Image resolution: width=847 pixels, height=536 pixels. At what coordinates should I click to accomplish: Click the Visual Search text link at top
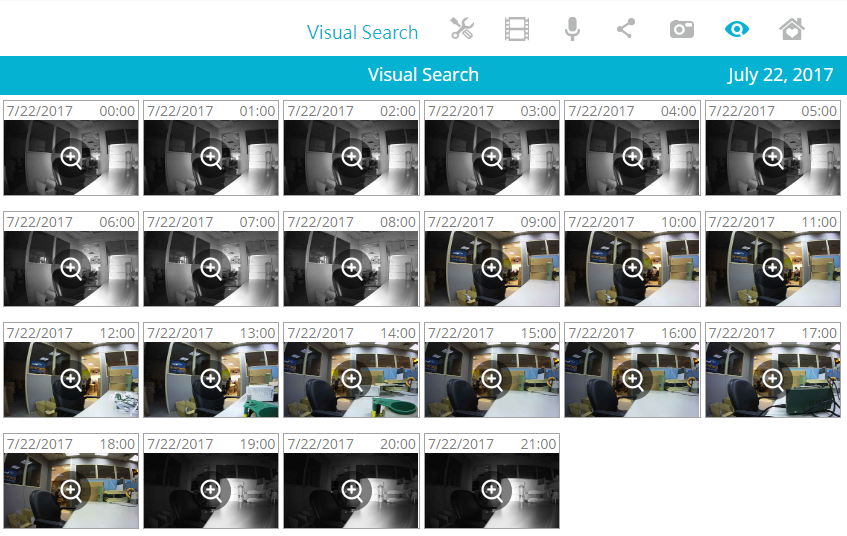click(x=362, y=32)
